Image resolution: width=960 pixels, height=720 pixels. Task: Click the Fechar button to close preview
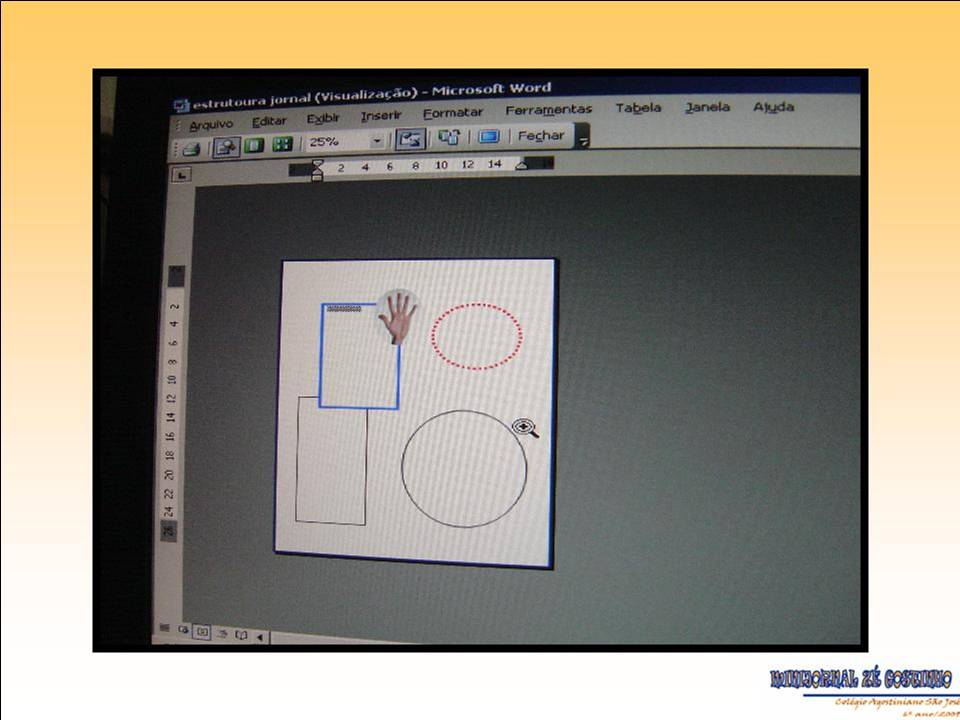point(541,135)
